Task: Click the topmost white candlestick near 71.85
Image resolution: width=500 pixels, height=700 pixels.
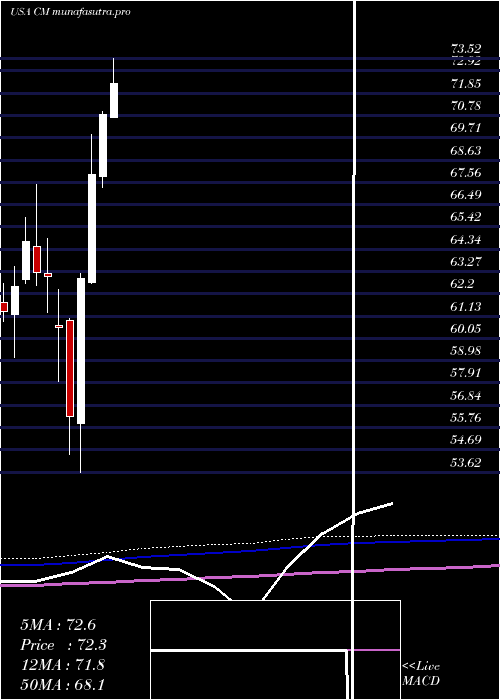Action: (114, 100)
